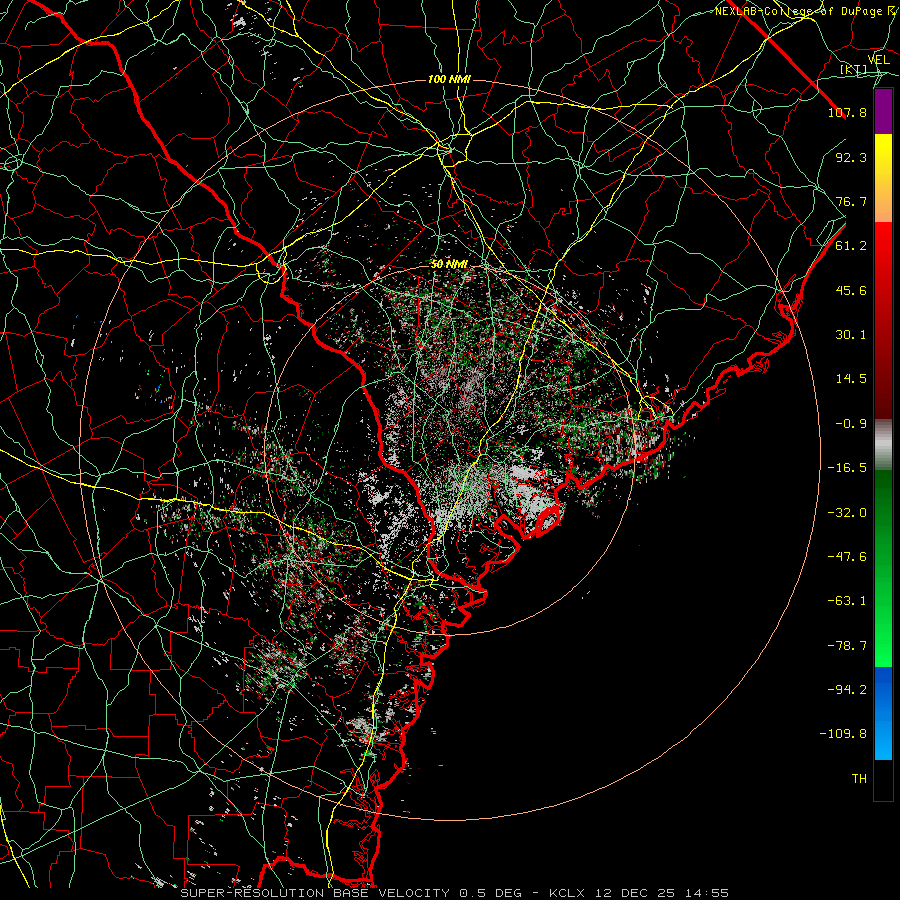
Task: Click the purple segment of the color bar
Action: tap(883, 112)
